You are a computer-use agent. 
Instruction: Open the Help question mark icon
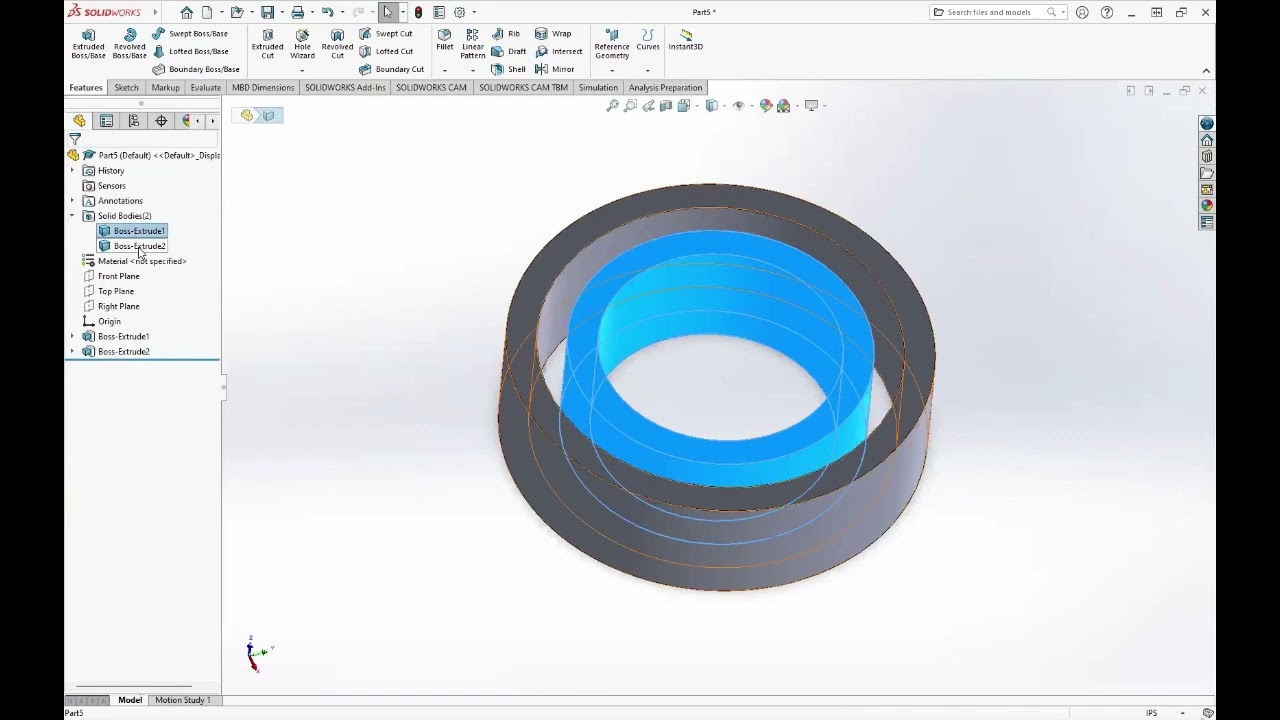click(x=1106, y=12)
